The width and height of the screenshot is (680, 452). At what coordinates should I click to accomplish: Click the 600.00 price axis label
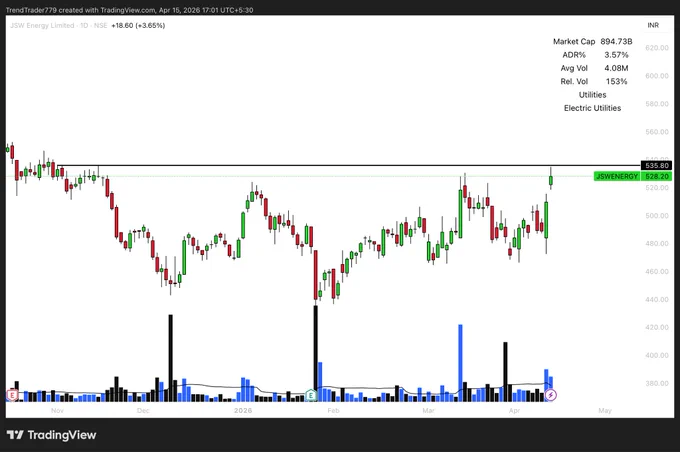click(x=657, y=75)
